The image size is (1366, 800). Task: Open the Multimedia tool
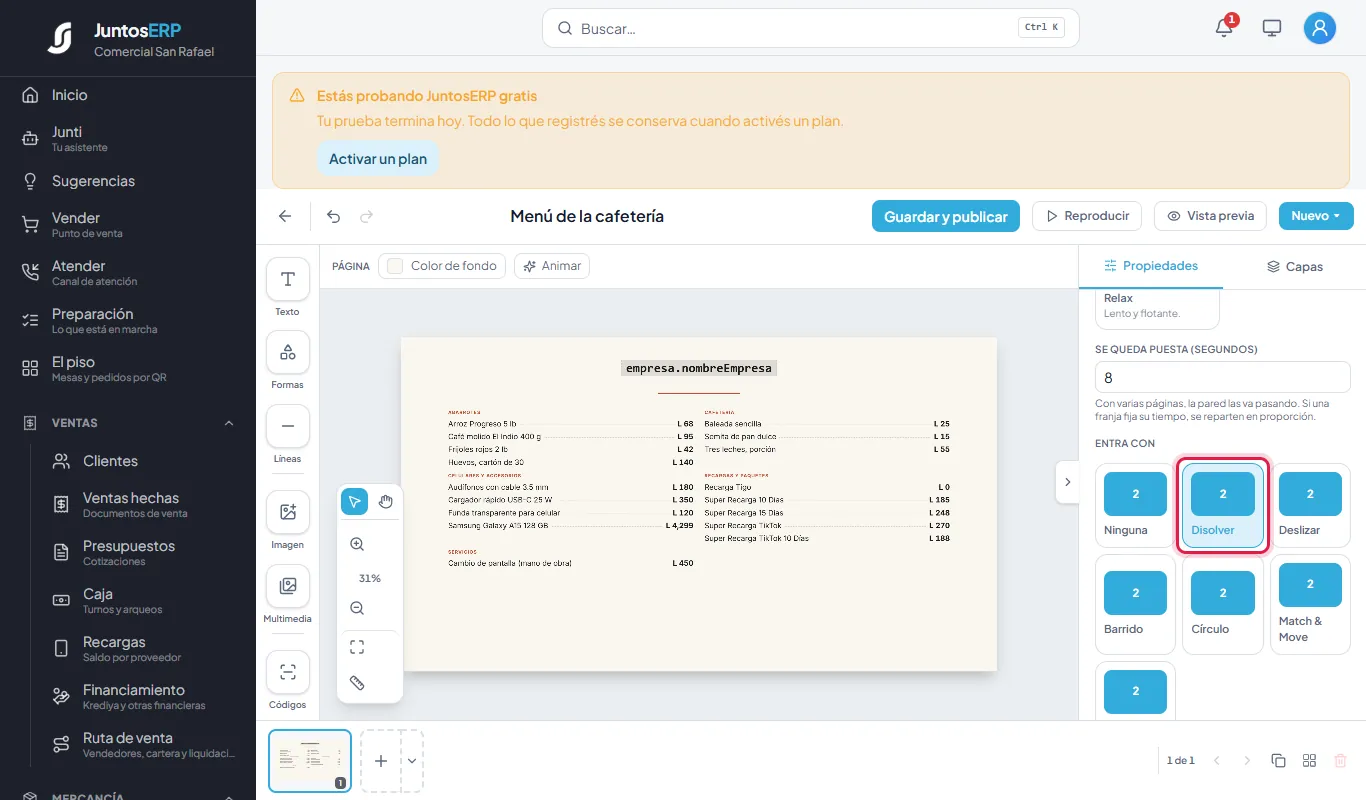(x=288, y=586)
